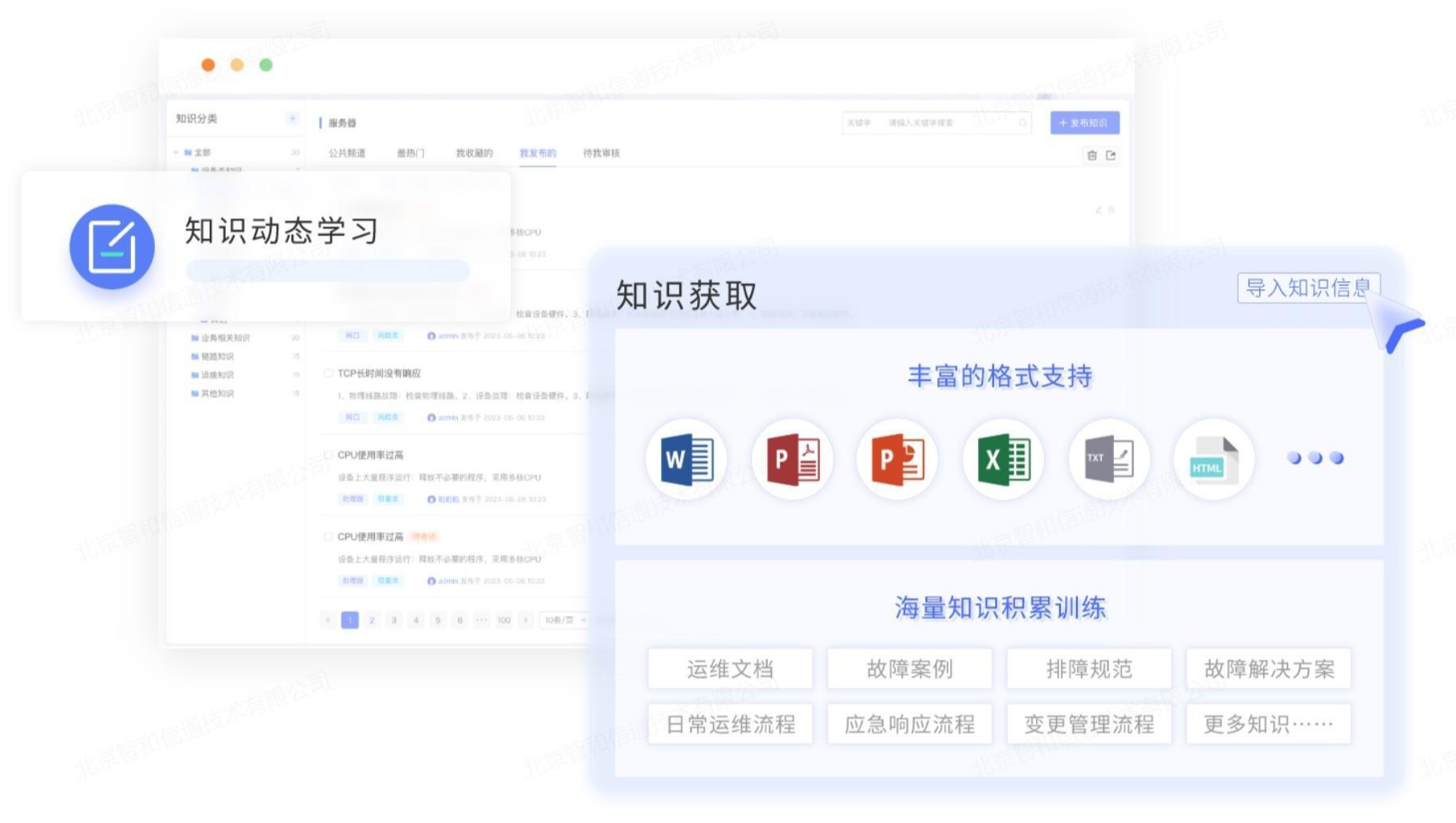Click the folder icon of 链路知识

point(195,356)
